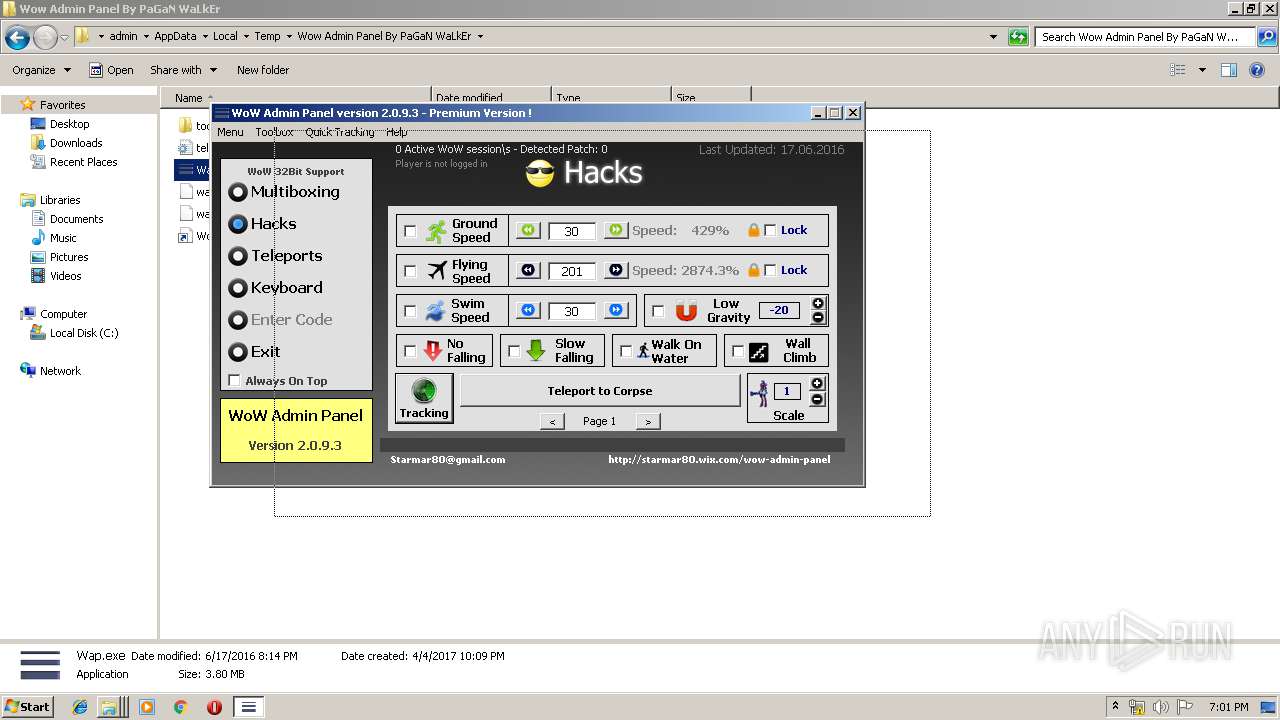
Task: Click the Low Gravity magnet icon
Action: tap(686, 311)
